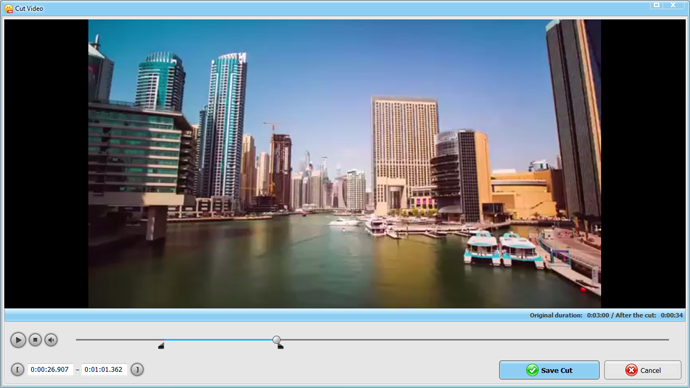
Task: Mute the audio with the speaker icon
Action: pyautogui.click(x=51, y=340)
